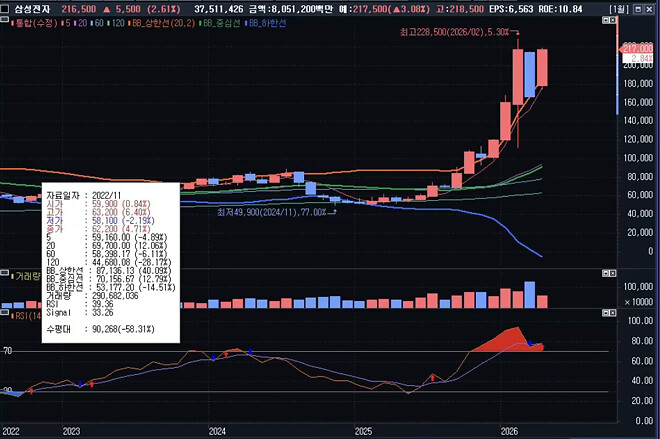Image resolution: width=660 pixels, height=439 pixels.
Task: Close price panel with its small X icon
Action: 612,20
